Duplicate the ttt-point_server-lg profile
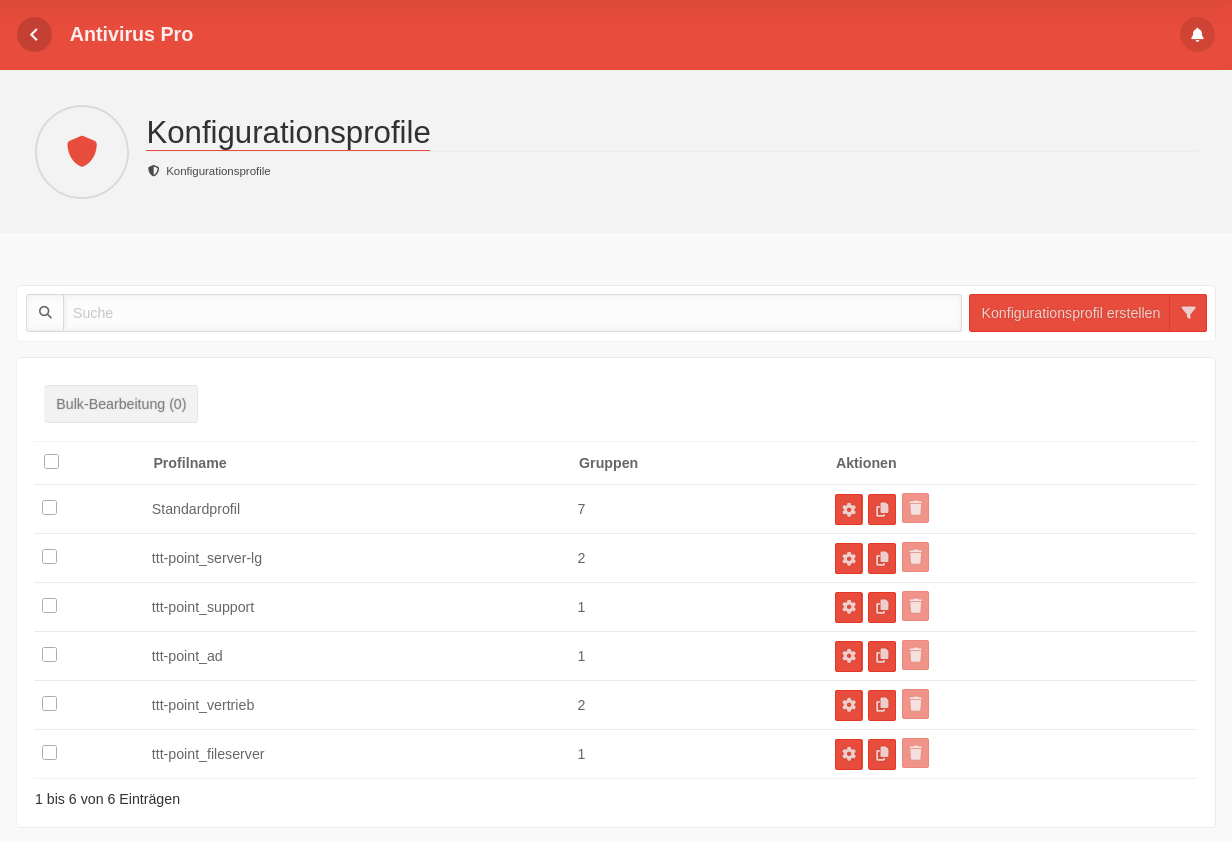This screenshot has height=842, width=1232. click(x=882, y=558)
